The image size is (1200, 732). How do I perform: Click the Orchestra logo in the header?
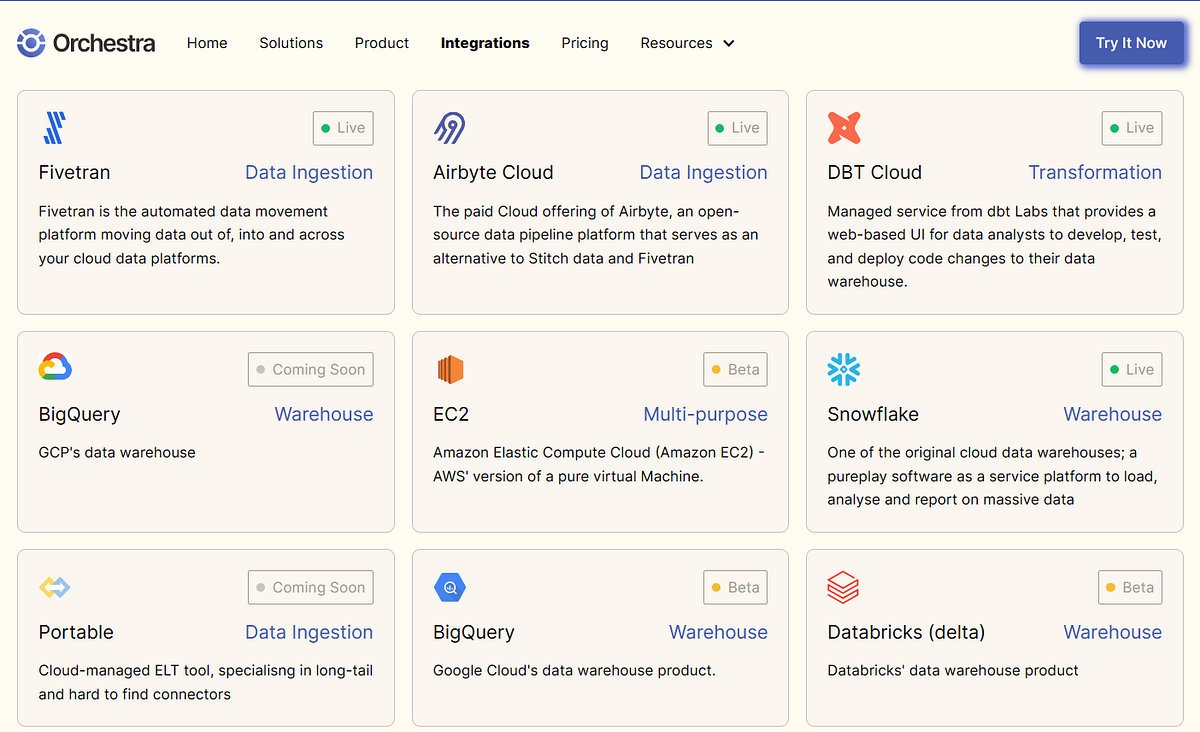pos(85,43)
